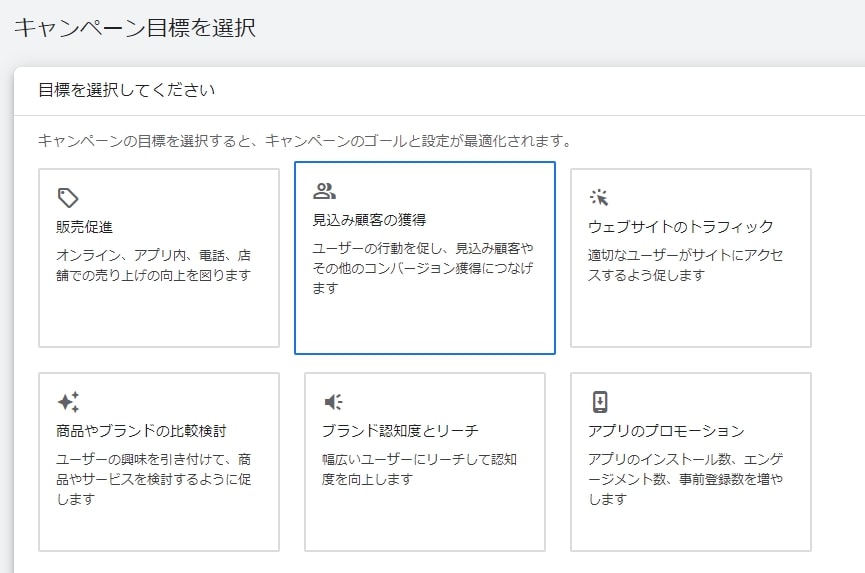
Task: Click the megaphone icon for ブランド認知度とリーチ
Action: point(334,401)
